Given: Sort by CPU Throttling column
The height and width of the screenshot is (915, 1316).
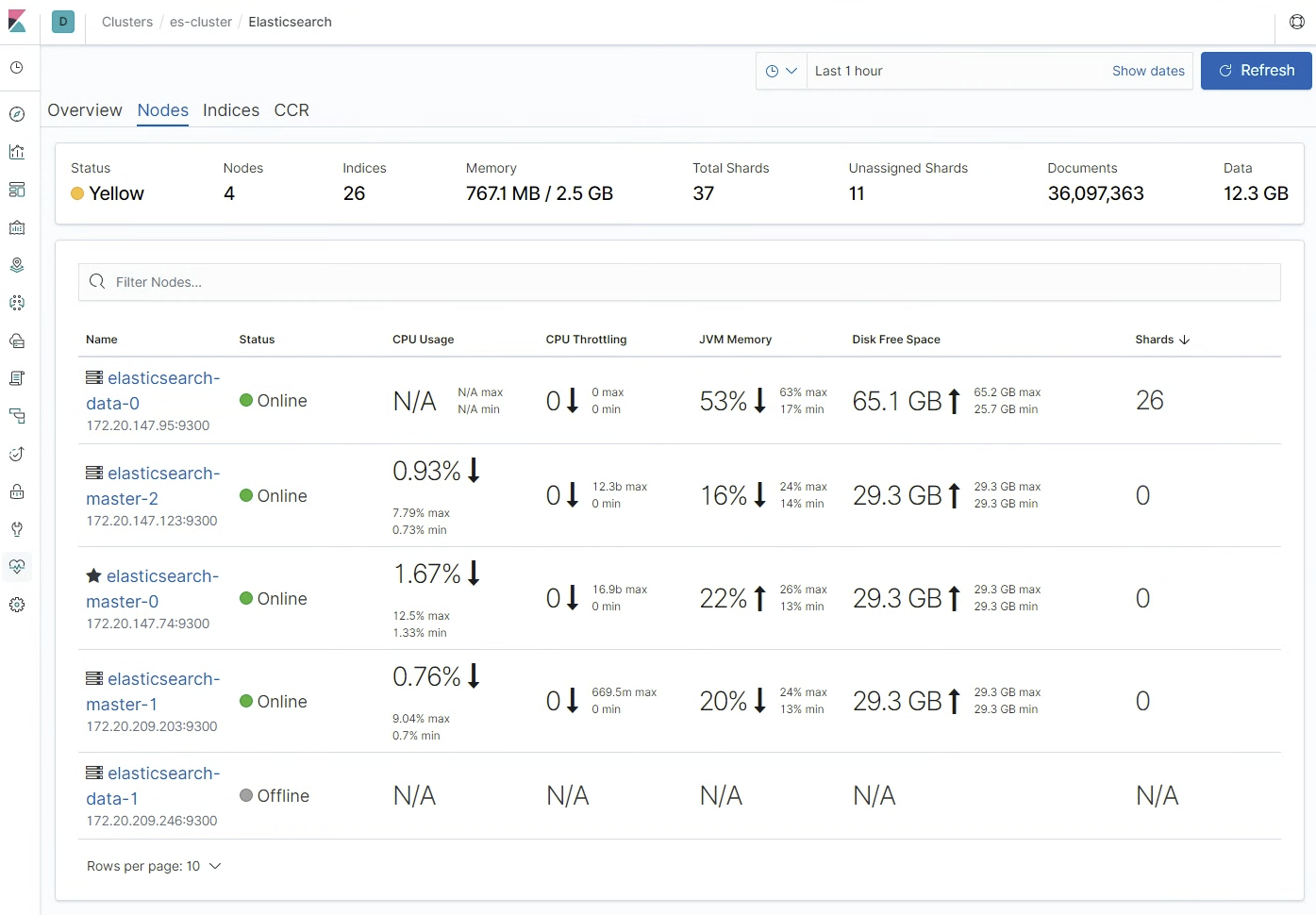Looking at the screenshot, I should point(586,340).
